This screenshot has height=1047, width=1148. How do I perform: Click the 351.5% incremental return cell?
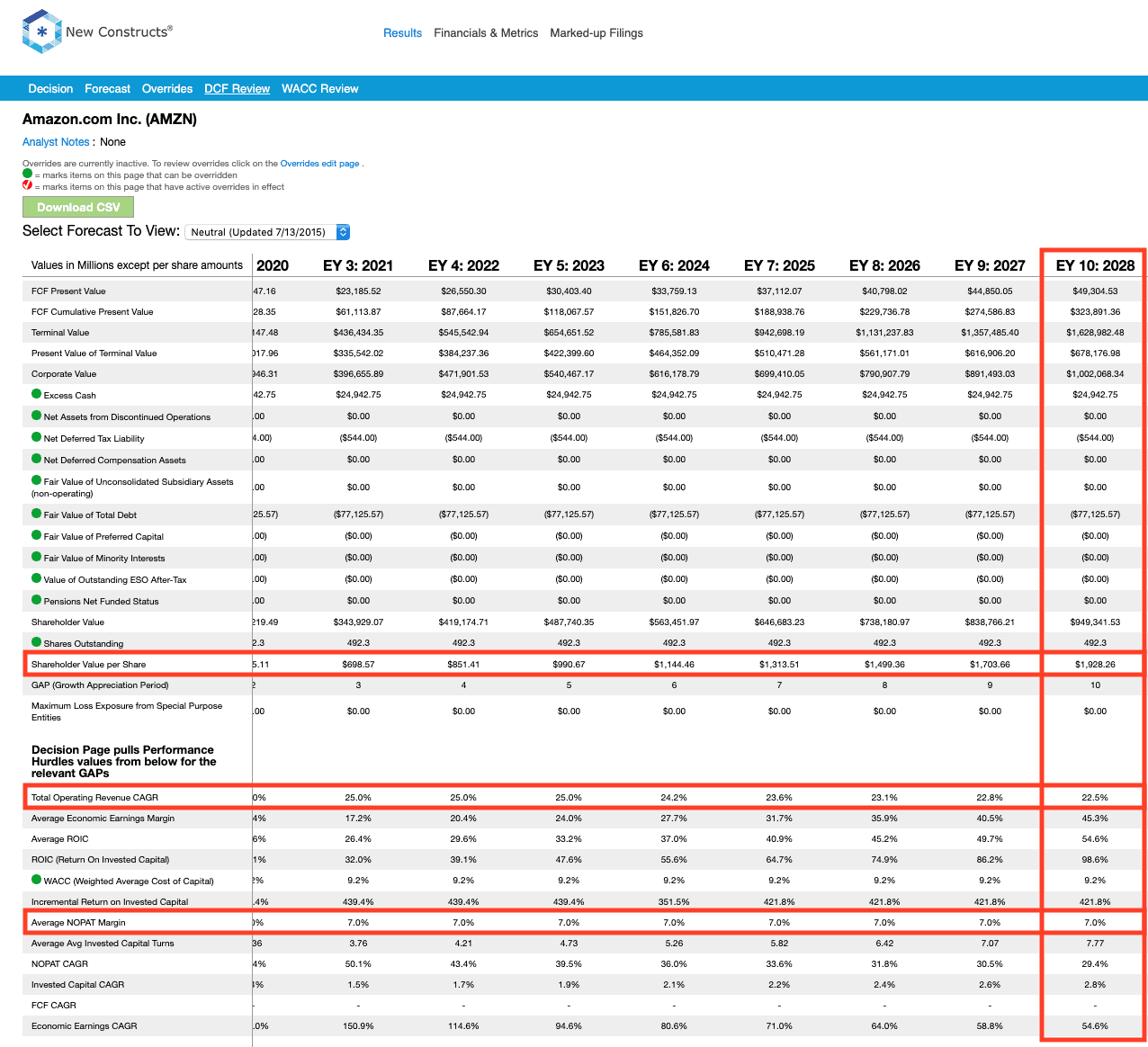(x=674, y=902)
